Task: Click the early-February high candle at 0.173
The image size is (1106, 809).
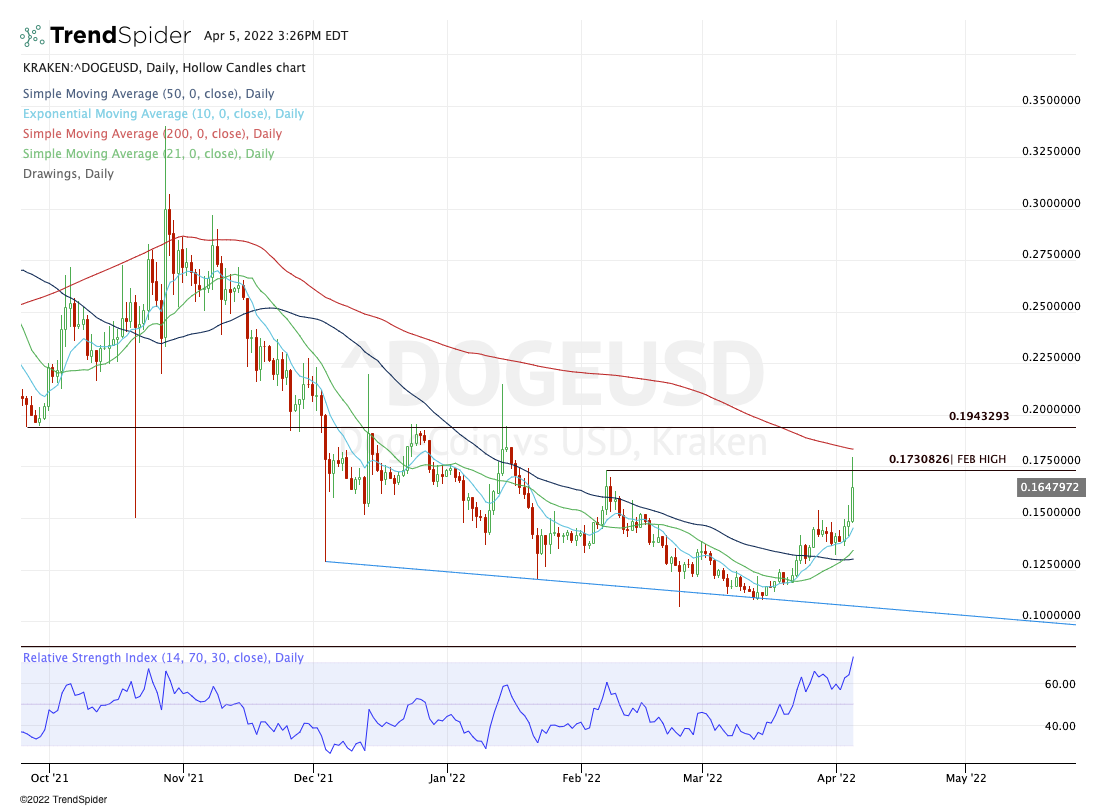Action: 607,494
